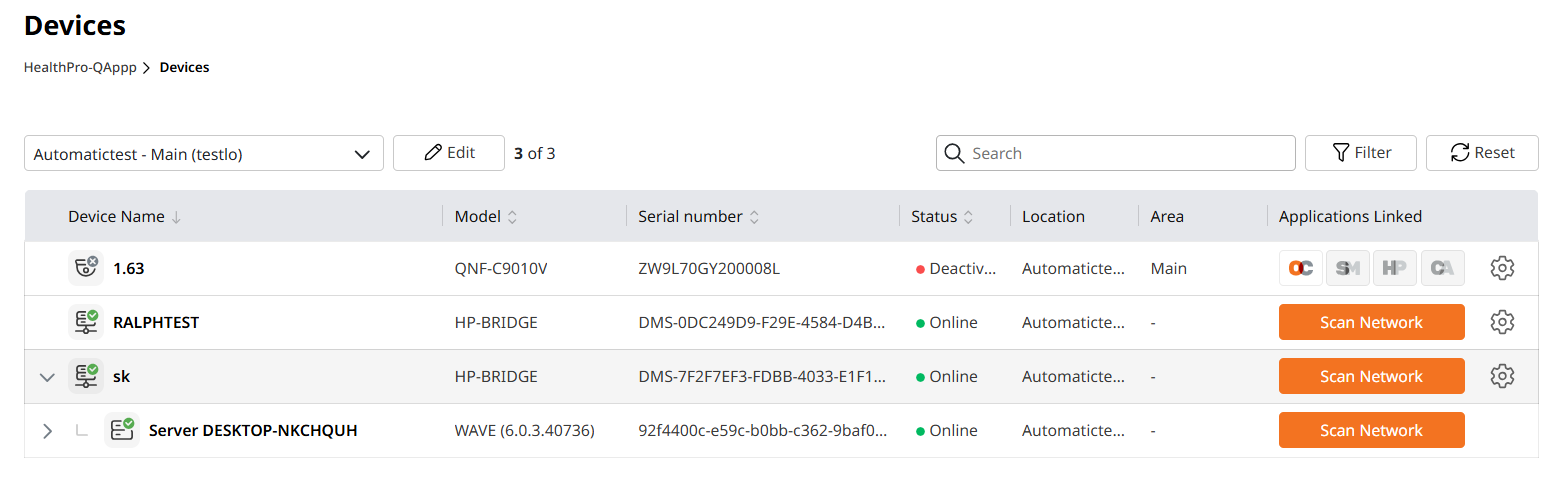Sort the table by Device Name
1565x483 pixels.
[124, 217]
